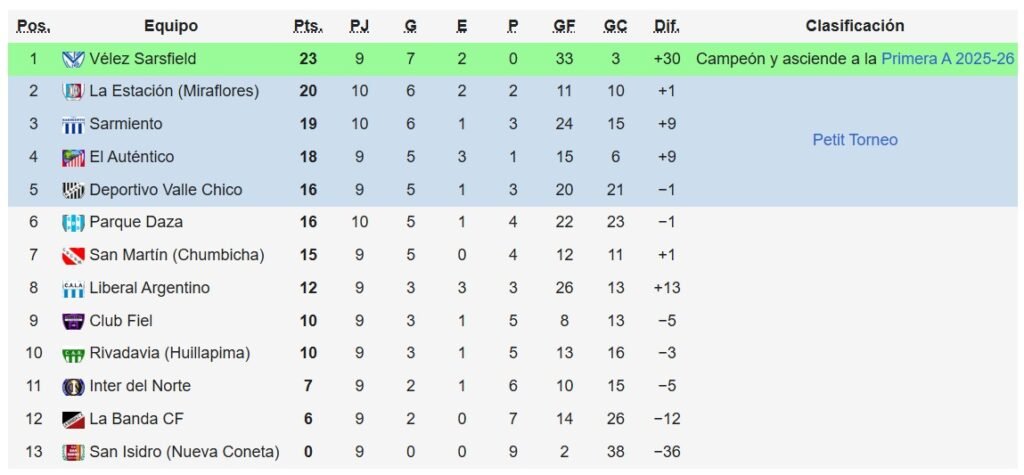Click the GF column header
The image size is (1024, 475).
(x=564, y=26)
